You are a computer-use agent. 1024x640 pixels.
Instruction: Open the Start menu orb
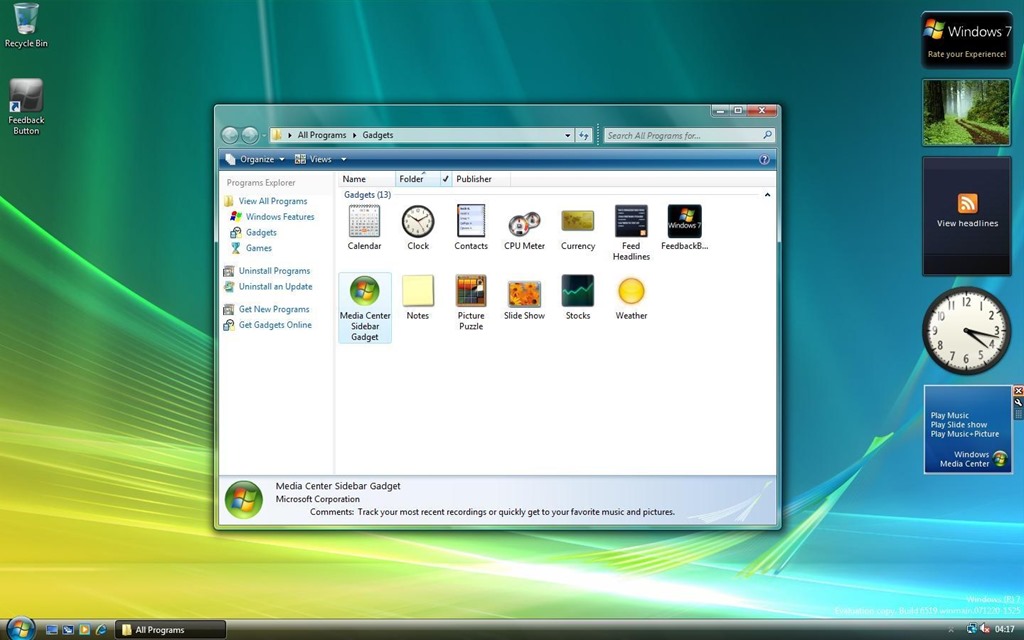(20, 628)
